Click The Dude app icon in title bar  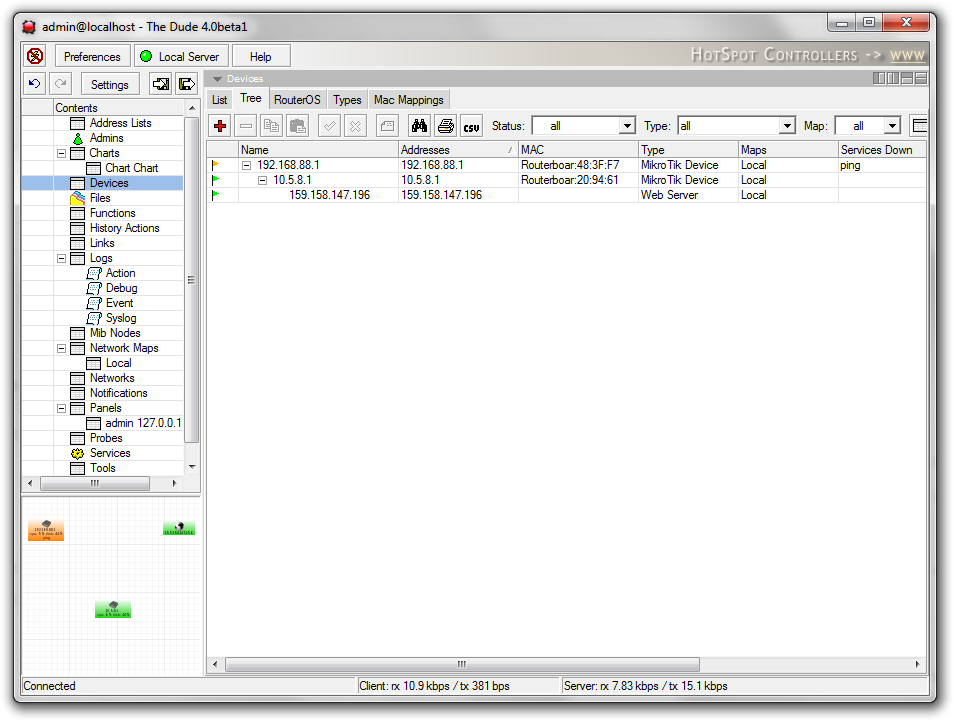point(29,27)
